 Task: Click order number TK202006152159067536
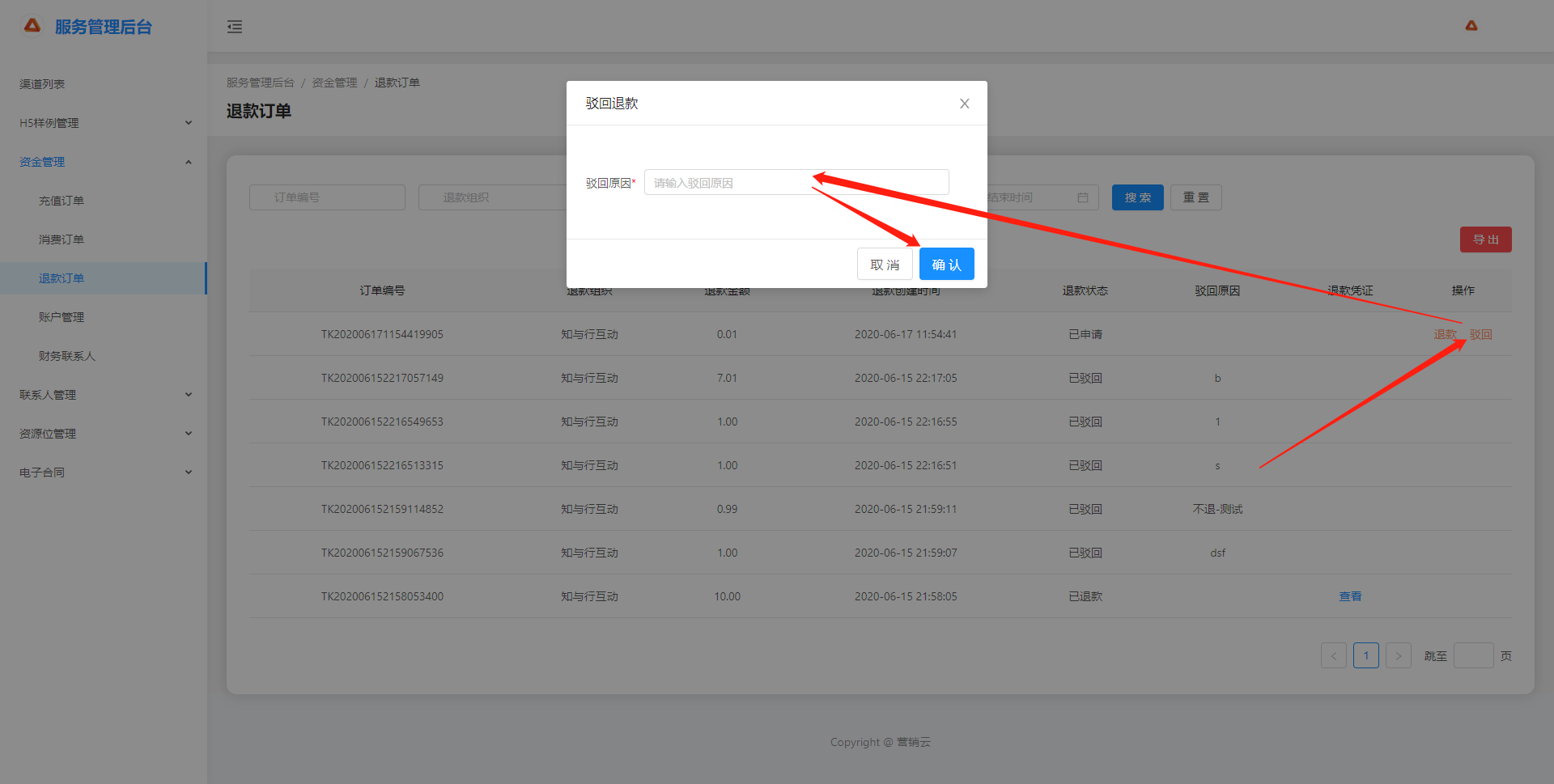(382, 553)
